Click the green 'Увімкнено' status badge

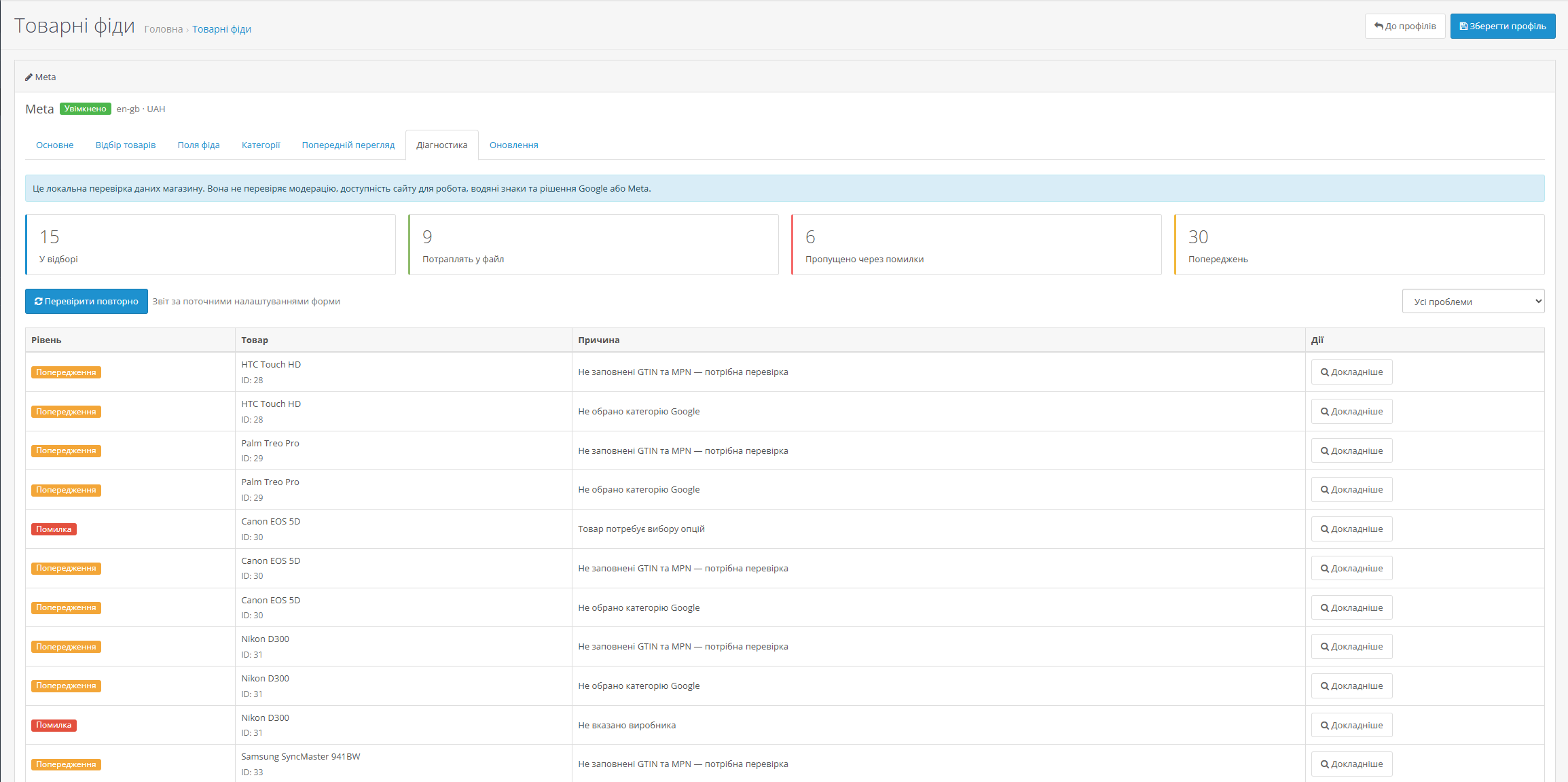coord(86,109)
